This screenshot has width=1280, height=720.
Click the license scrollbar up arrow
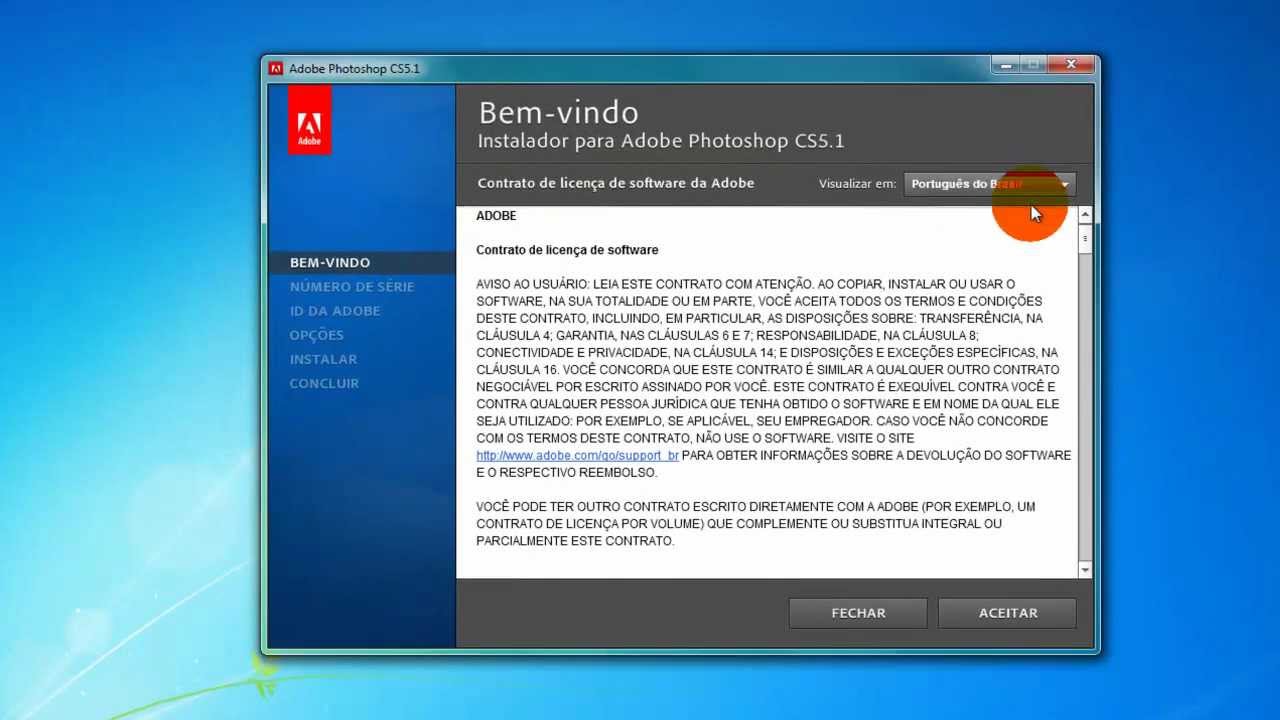point(1085,215)
